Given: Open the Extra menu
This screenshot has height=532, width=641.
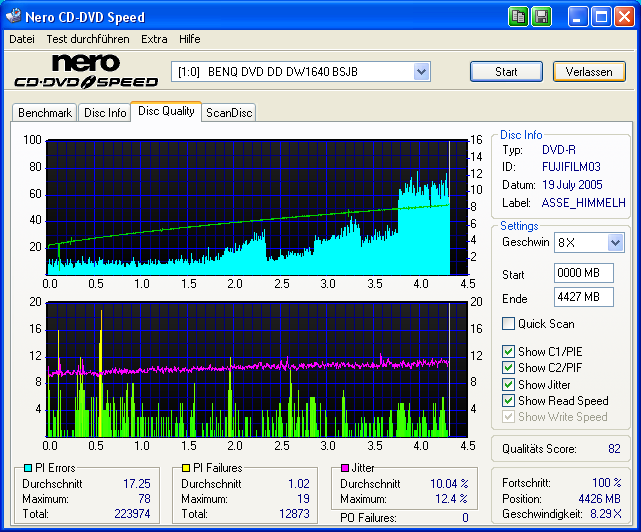Looking at the screenshot, I should (154, 39).
